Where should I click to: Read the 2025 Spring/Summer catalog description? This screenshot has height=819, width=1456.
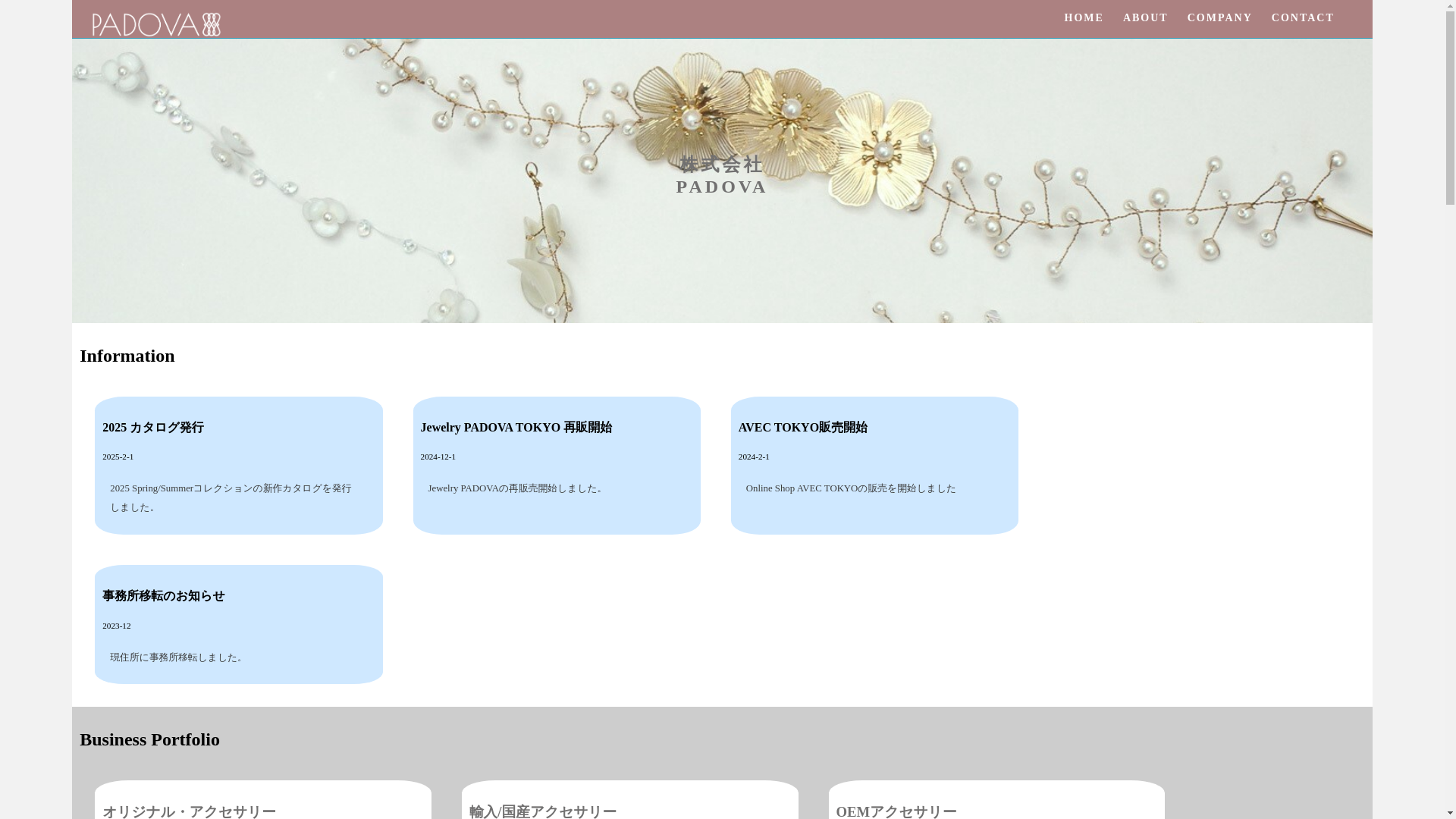pyautogui.click(x=231, y=497)
